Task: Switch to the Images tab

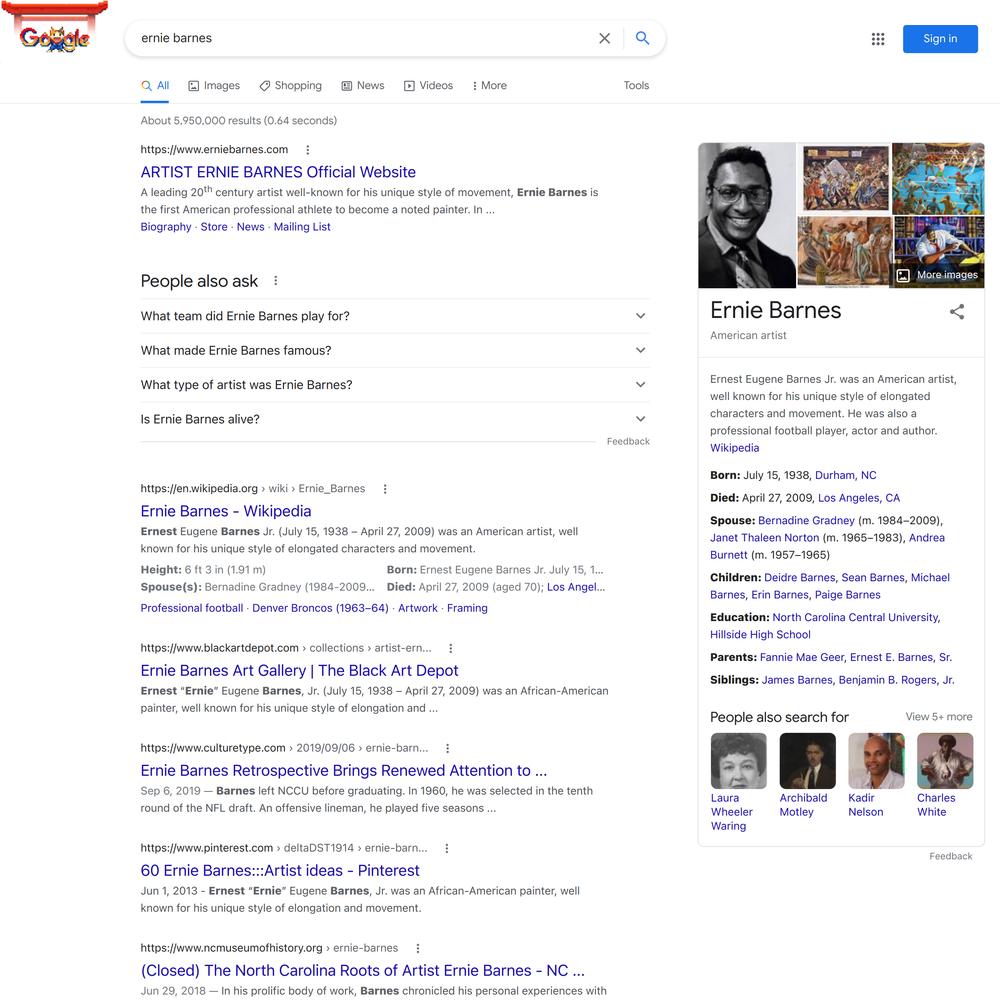Action: tap(214, 85)
